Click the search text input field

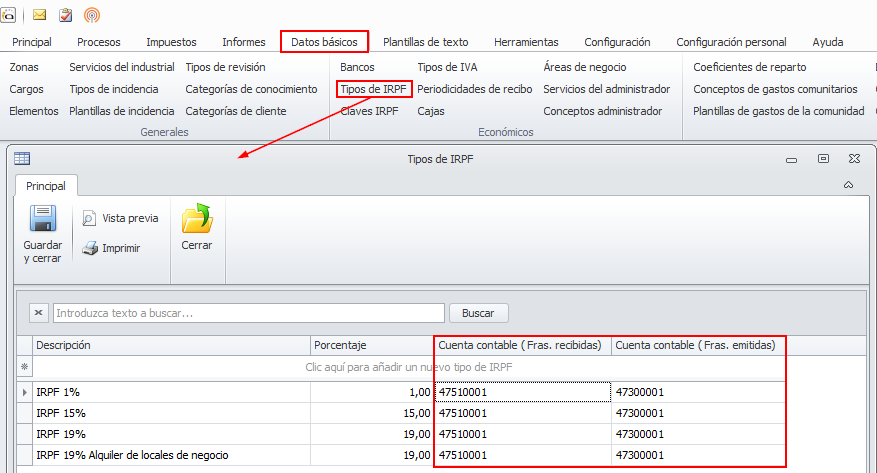249,313
